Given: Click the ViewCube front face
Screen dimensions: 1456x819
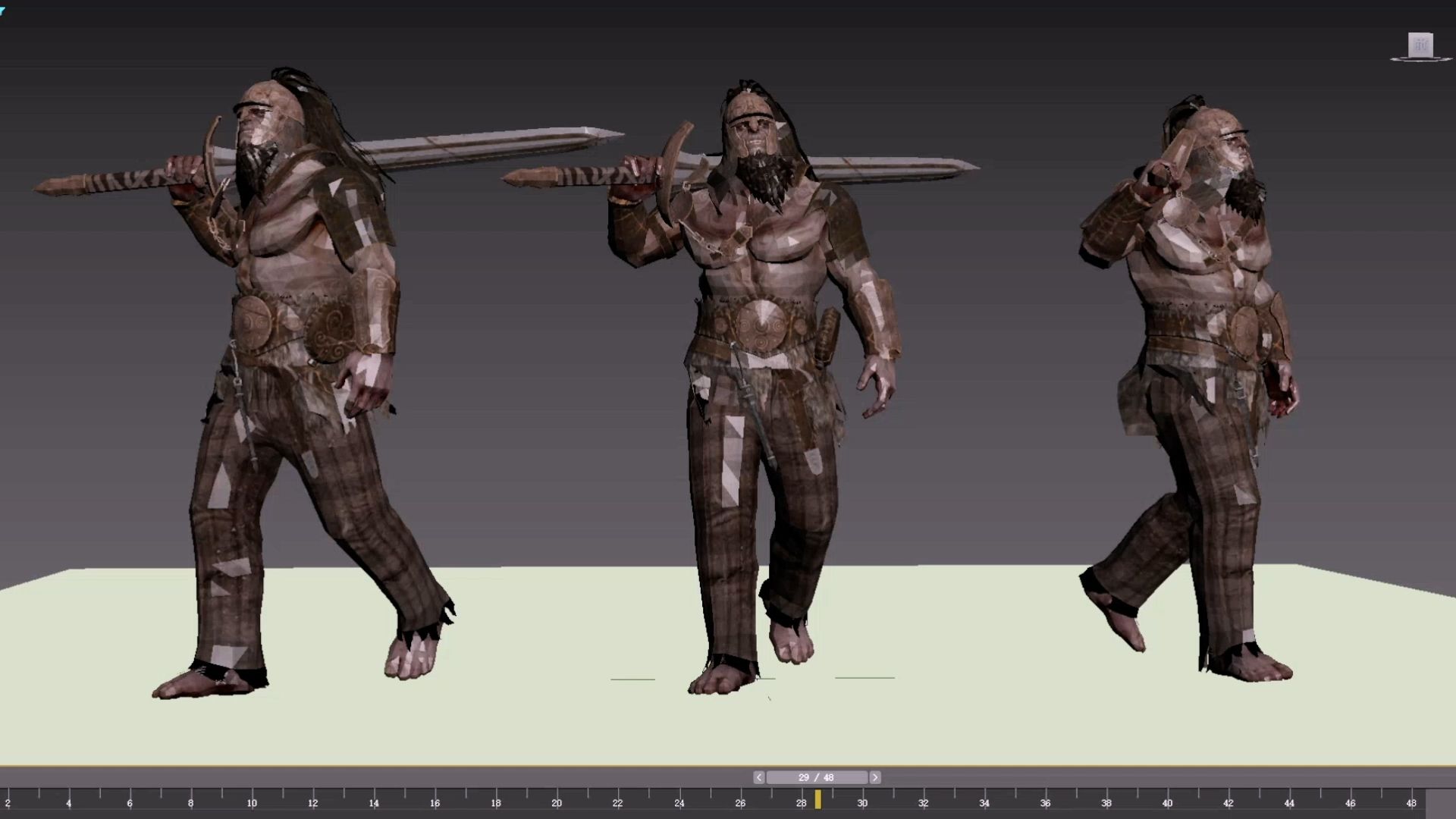Looking at the screenshot, I should (1420, 45).
